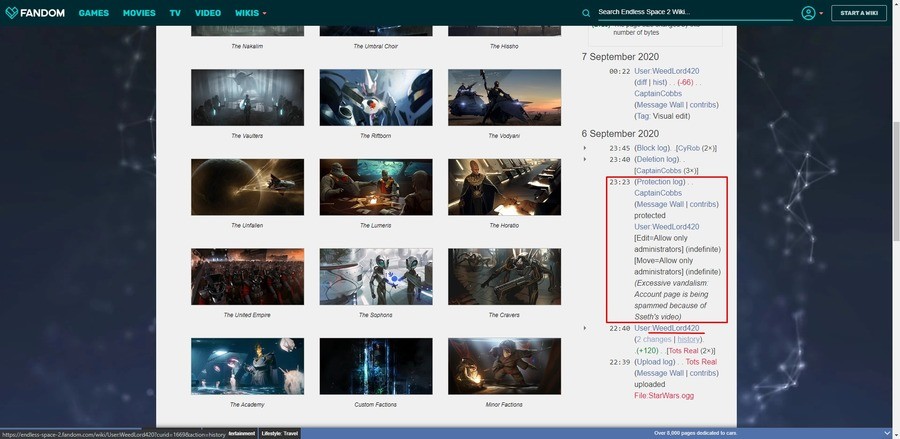Click The United Empire caption text
This screenshot has height=439, width=900.
pyautogui.click(x=247, y=315)
